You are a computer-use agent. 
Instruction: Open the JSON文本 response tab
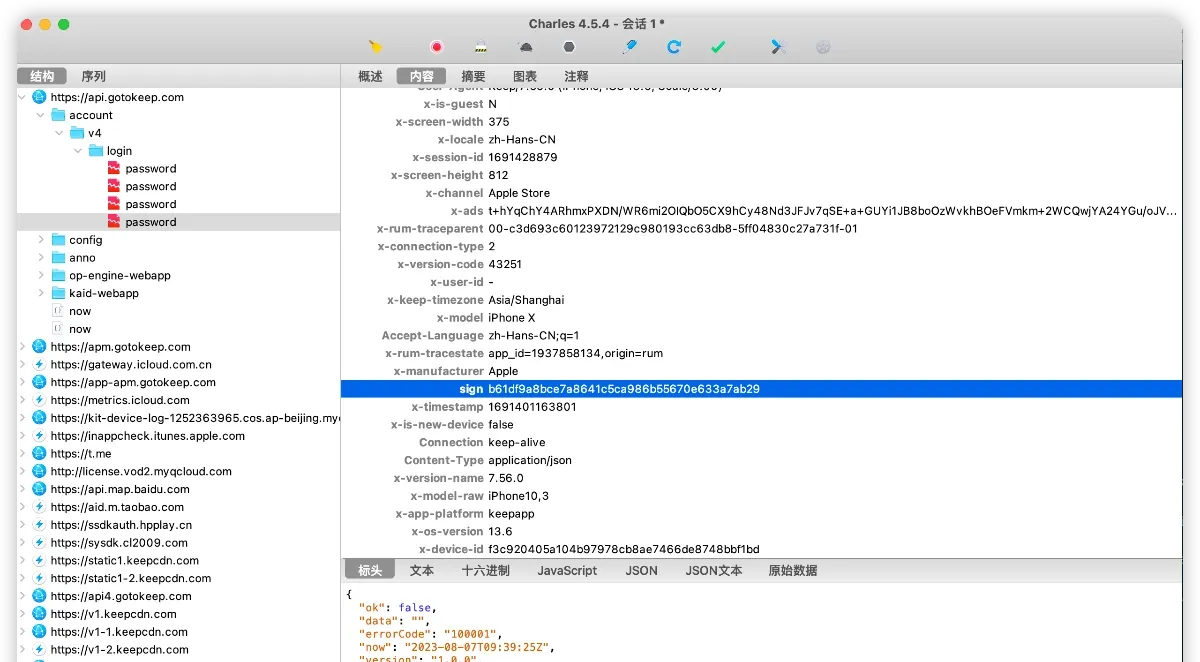coord(714,570)
